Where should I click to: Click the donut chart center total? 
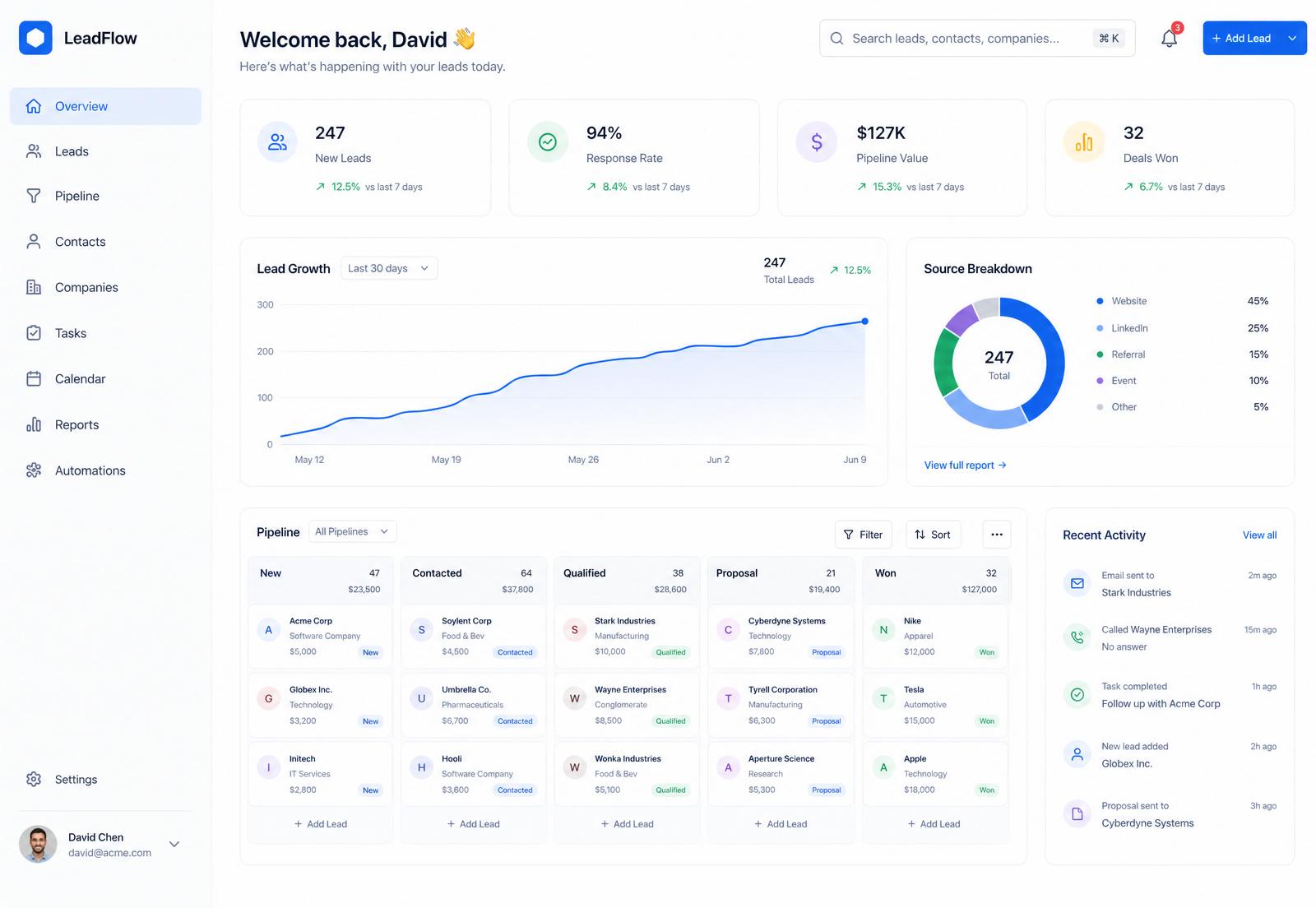click(999, 364)
